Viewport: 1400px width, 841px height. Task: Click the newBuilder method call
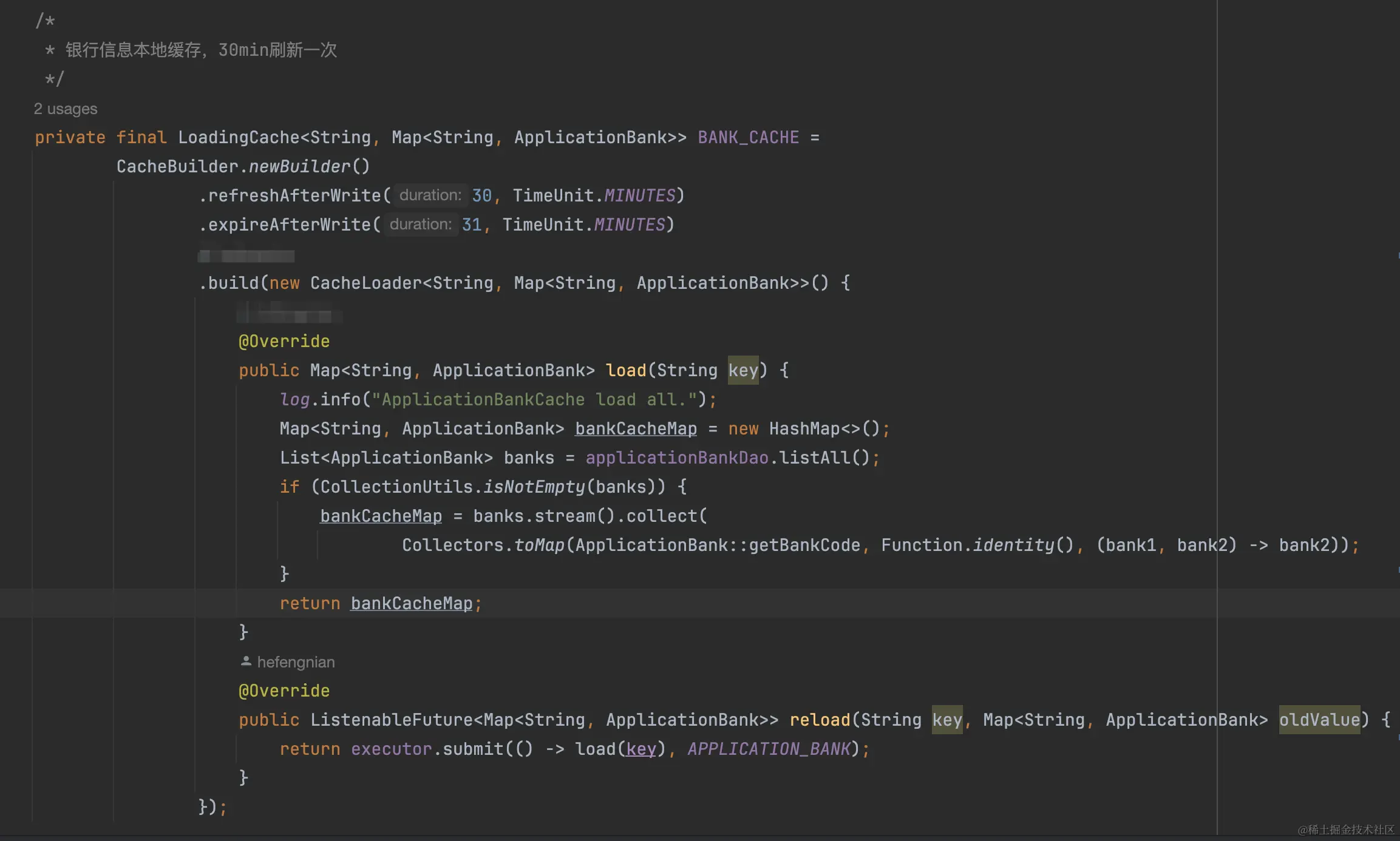tap(299, 166)
